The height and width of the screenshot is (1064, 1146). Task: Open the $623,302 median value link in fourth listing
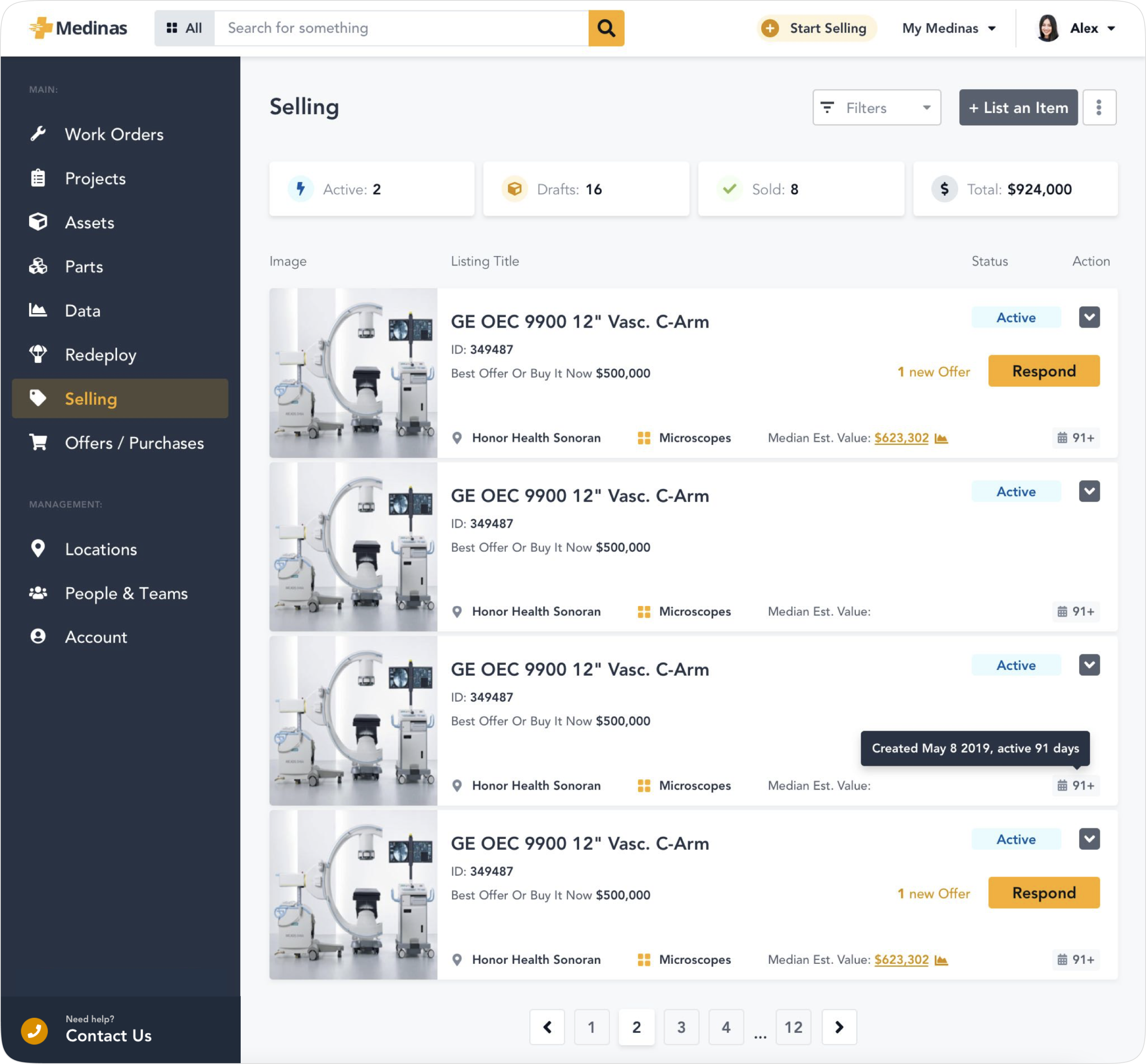click(x=901, y=960)
